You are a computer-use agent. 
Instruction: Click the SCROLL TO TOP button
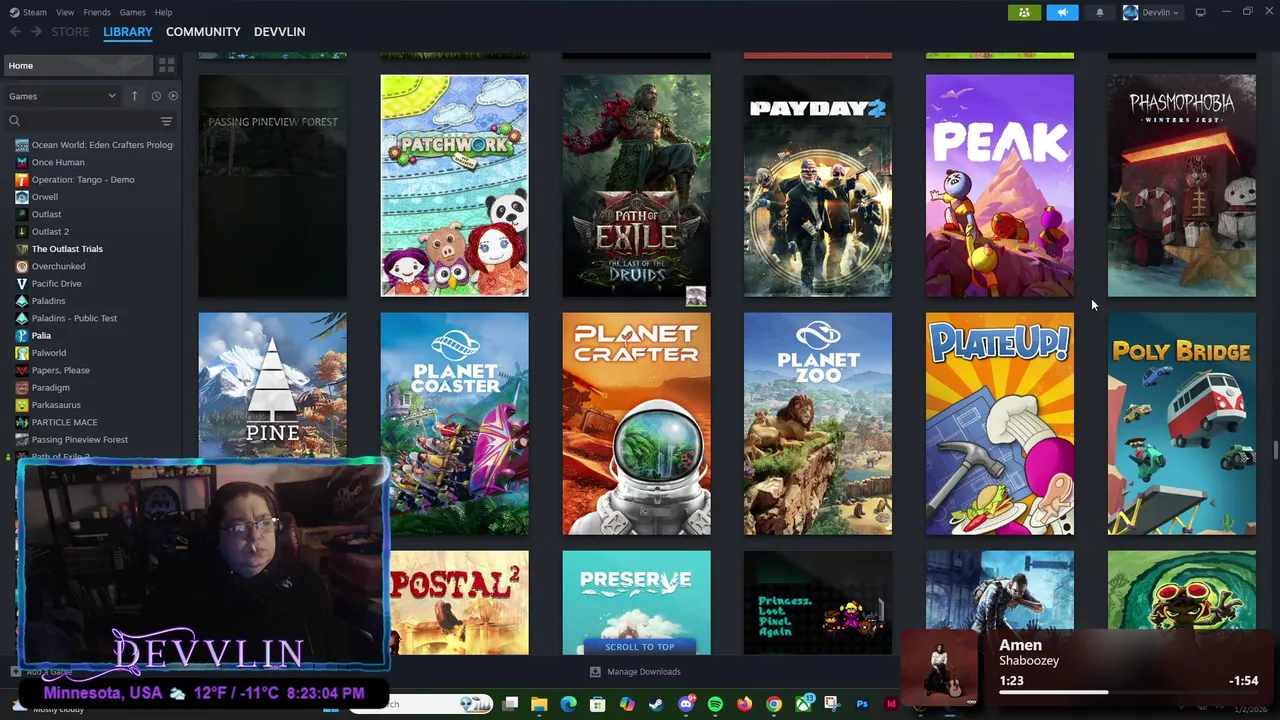point(639,646)
